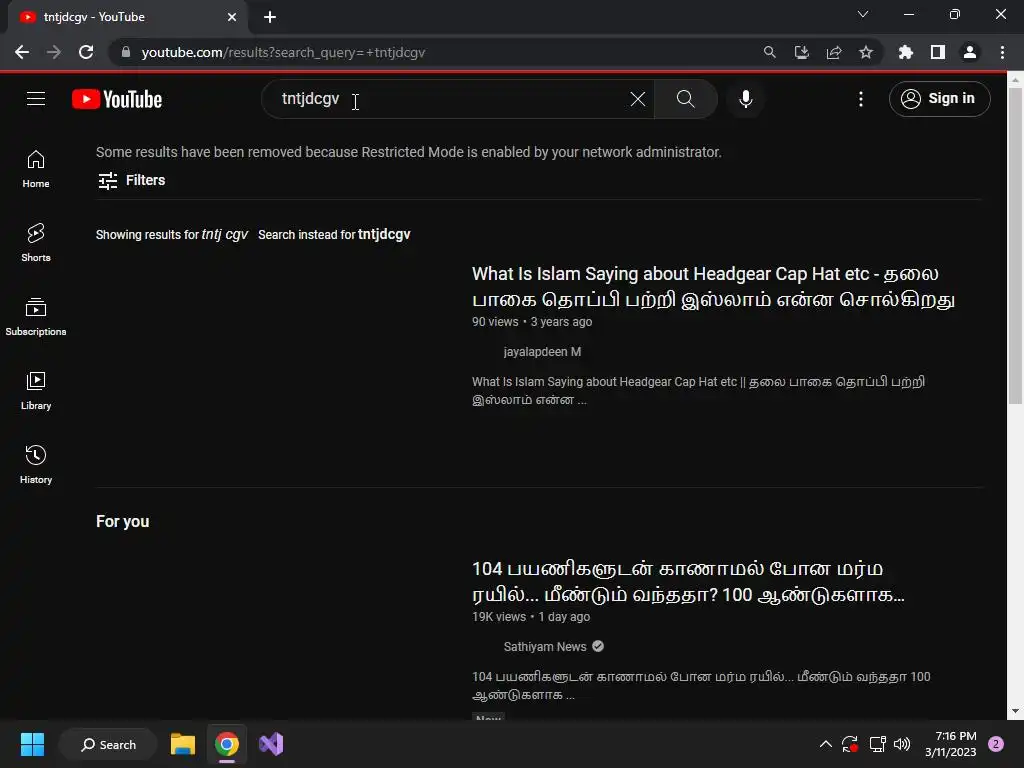
Task: Open Chrome three-dot menu
Action: (x=1002, y=52)
